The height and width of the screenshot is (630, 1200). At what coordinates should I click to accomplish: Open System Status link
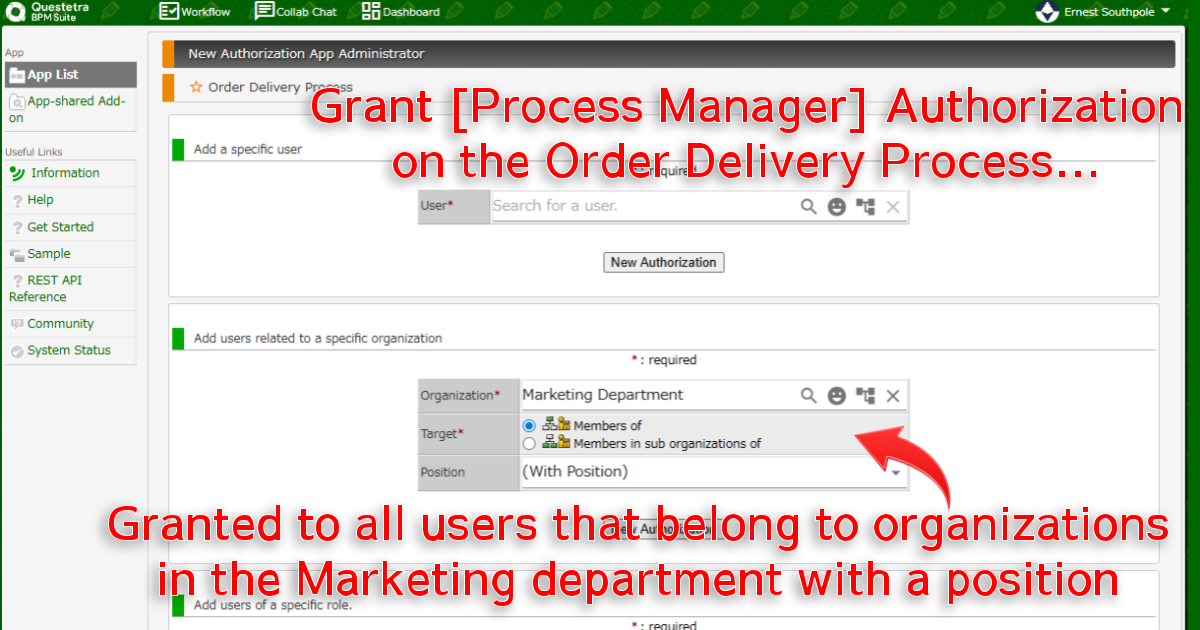coord(69,351)
